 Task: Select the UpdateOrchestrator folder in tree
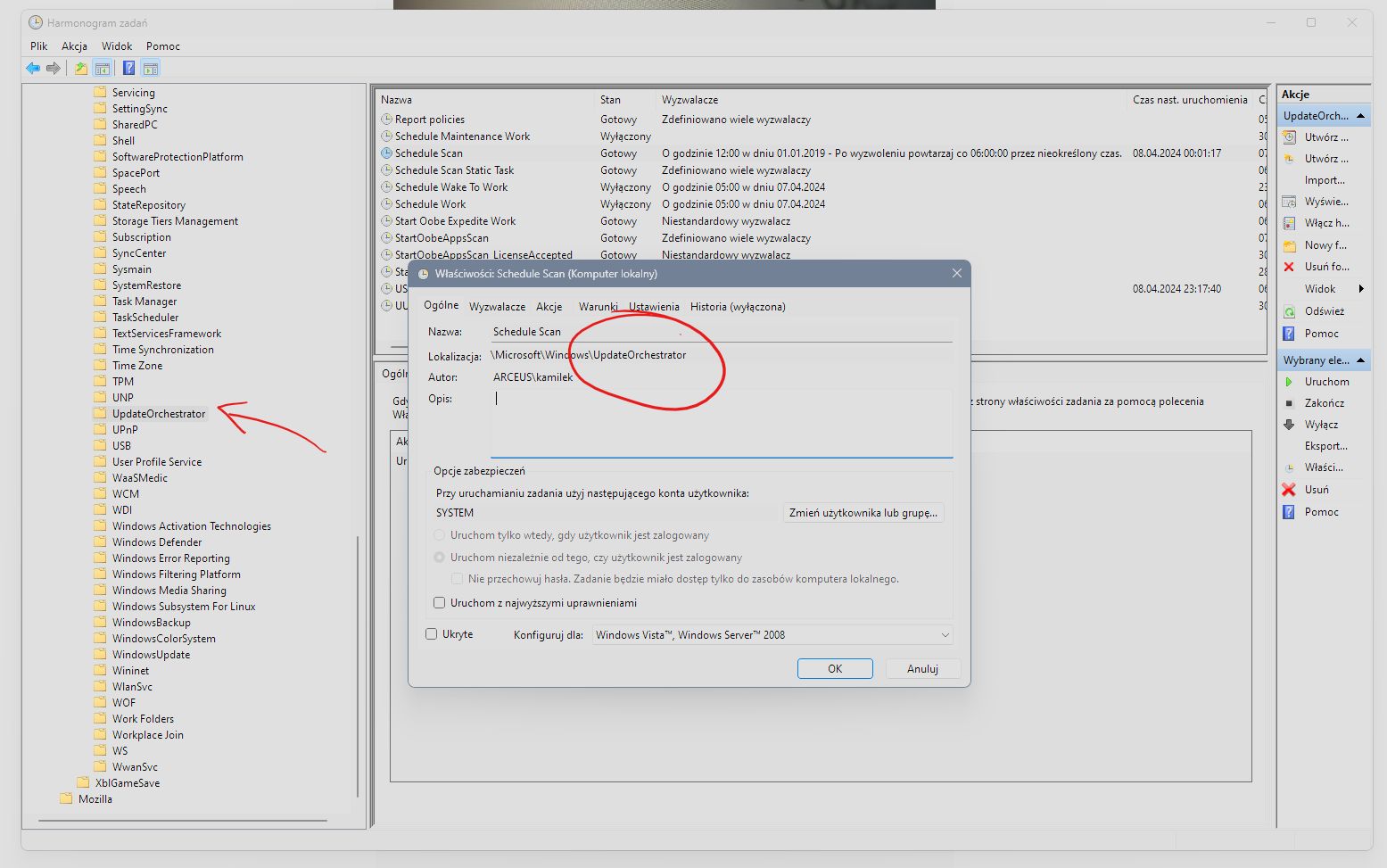coord(159,414)
